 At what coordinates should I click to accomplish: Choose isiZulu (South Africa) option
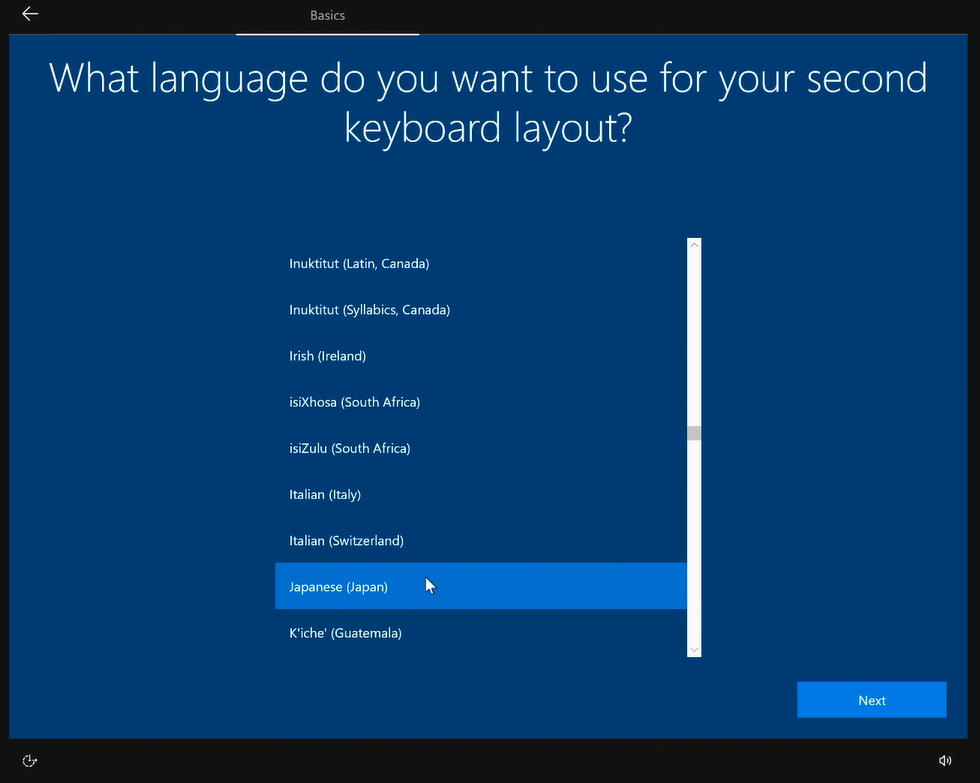coord(349,448)
